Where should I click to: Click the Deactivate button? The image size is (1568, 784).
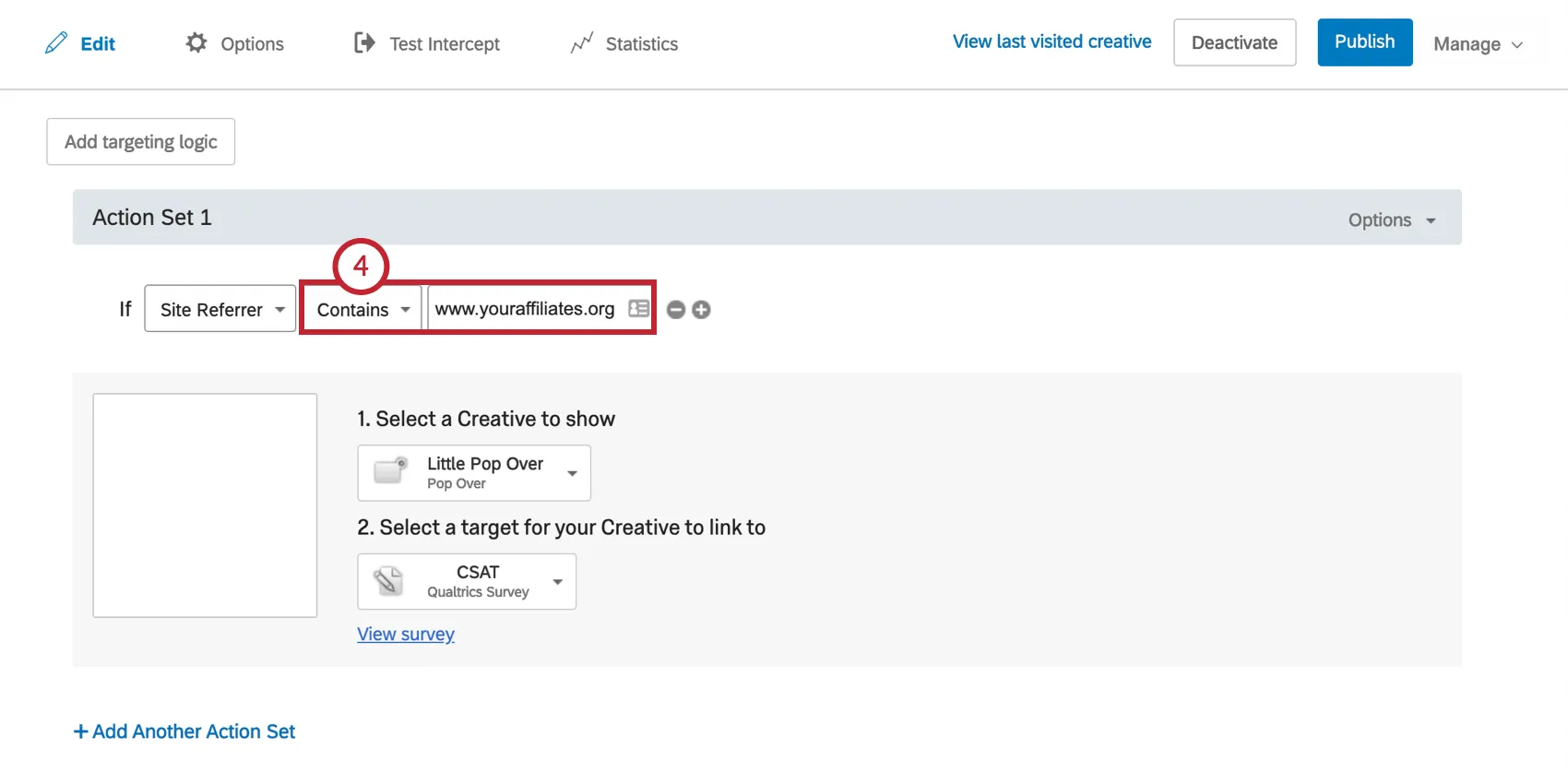pos(1234,42)
